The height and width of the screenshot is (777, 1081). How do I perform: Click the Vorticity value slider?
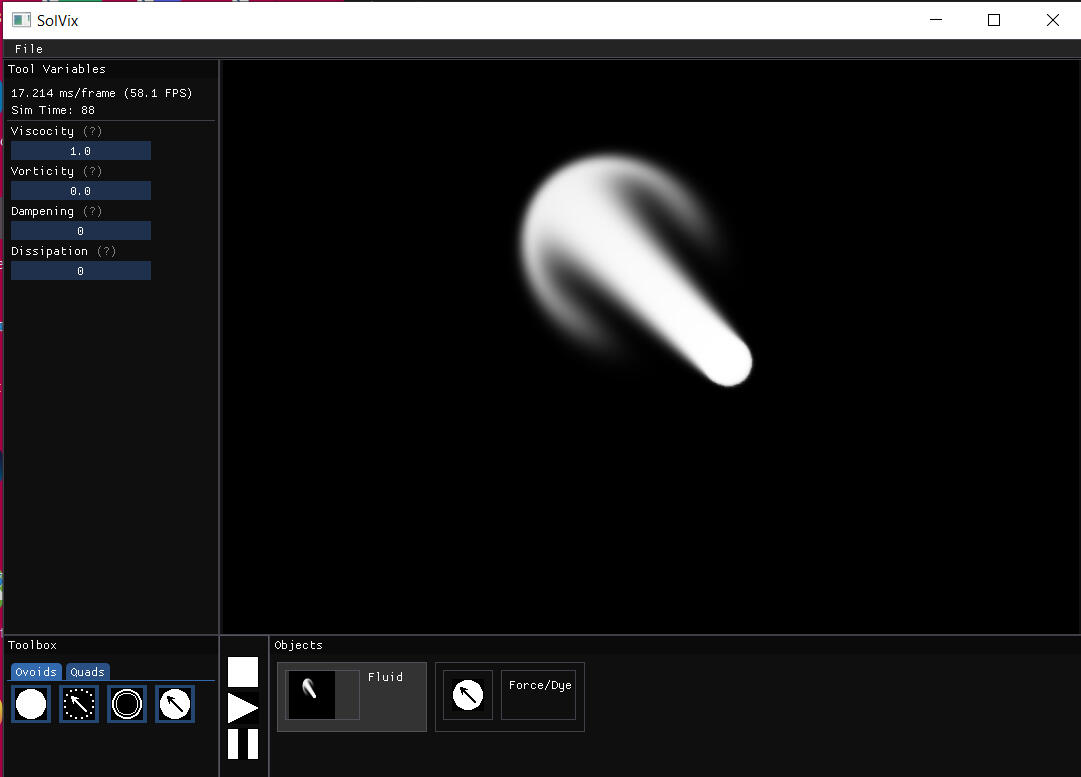click(x=81, y=191)
